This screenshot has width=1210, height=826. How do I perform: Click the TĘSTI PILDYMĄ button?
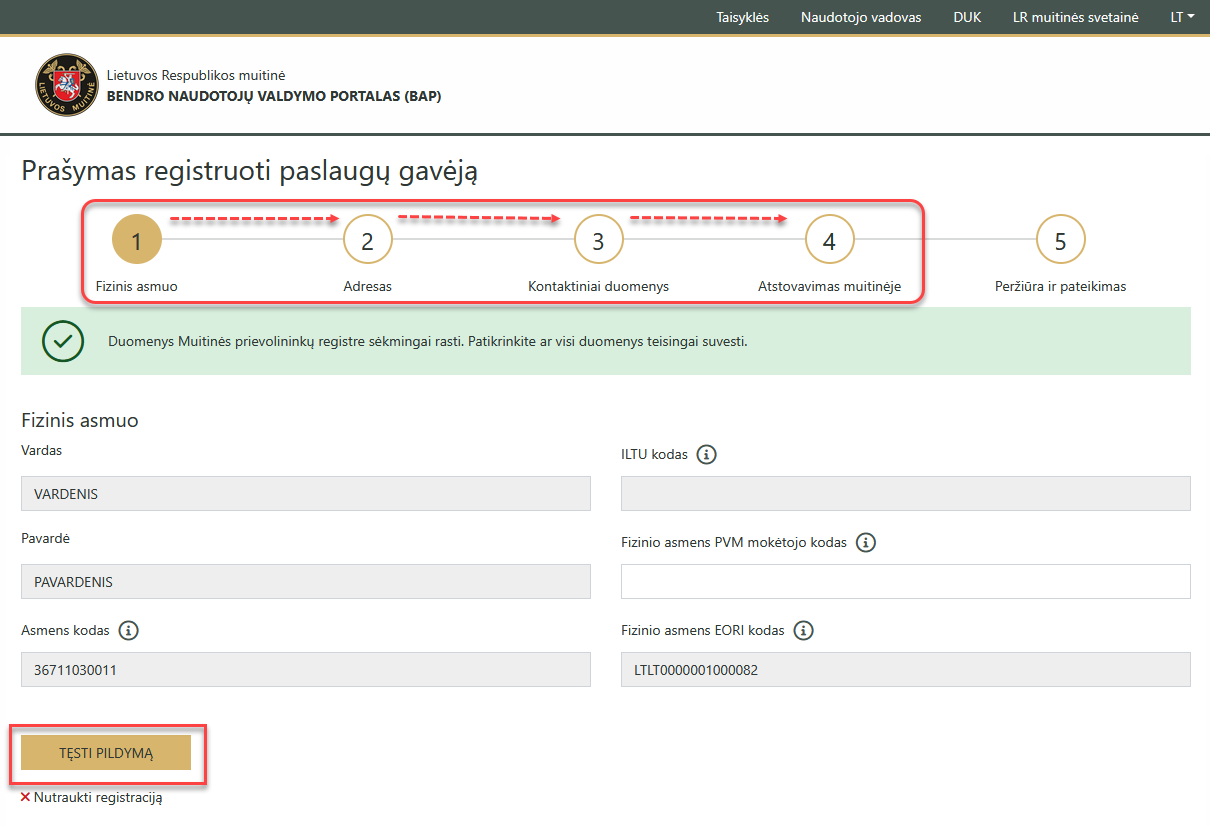pos(106,753)
